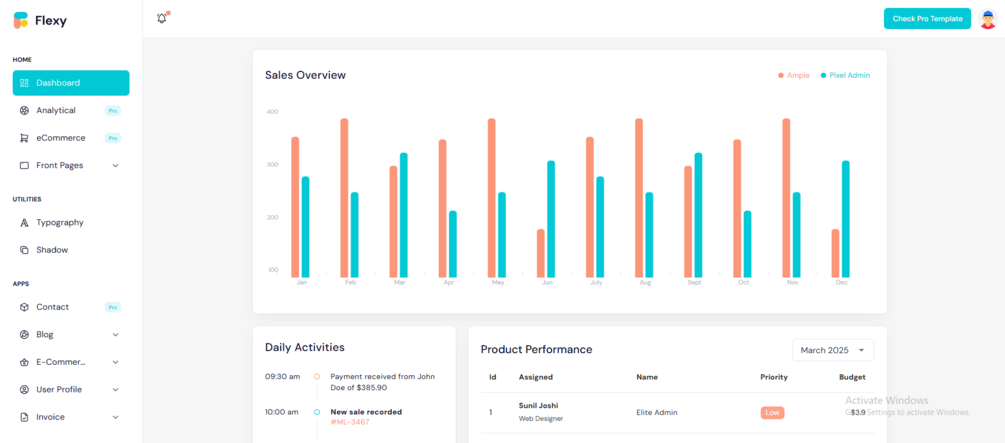This screenshot has height=443, width=1005.
Task: Toggle the Pixel Admin legend series
Action: pyautogui.click(x=845, y=75)
